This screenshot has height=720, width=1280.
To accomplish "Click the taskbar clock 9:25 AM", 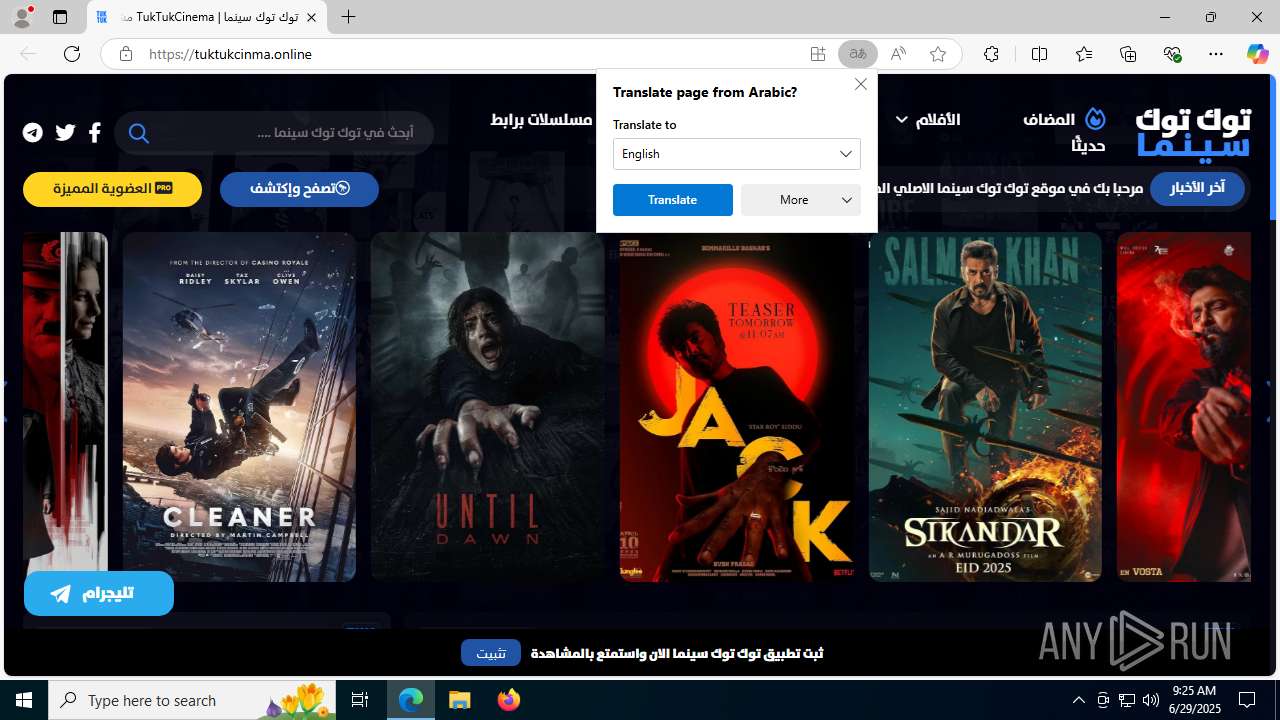I will pos(1194,700).
